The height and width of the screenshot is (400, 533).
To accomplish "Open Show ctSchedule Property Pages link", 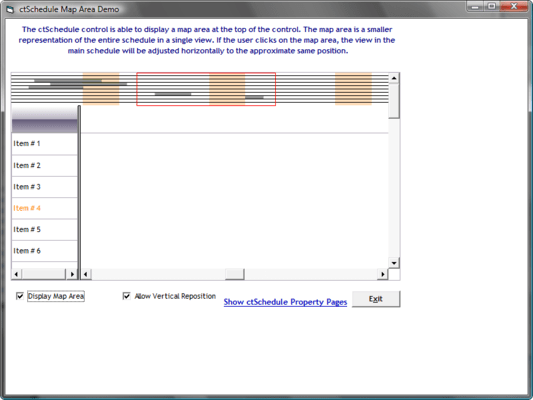I will pyautogui.click(x=285, y=302).
